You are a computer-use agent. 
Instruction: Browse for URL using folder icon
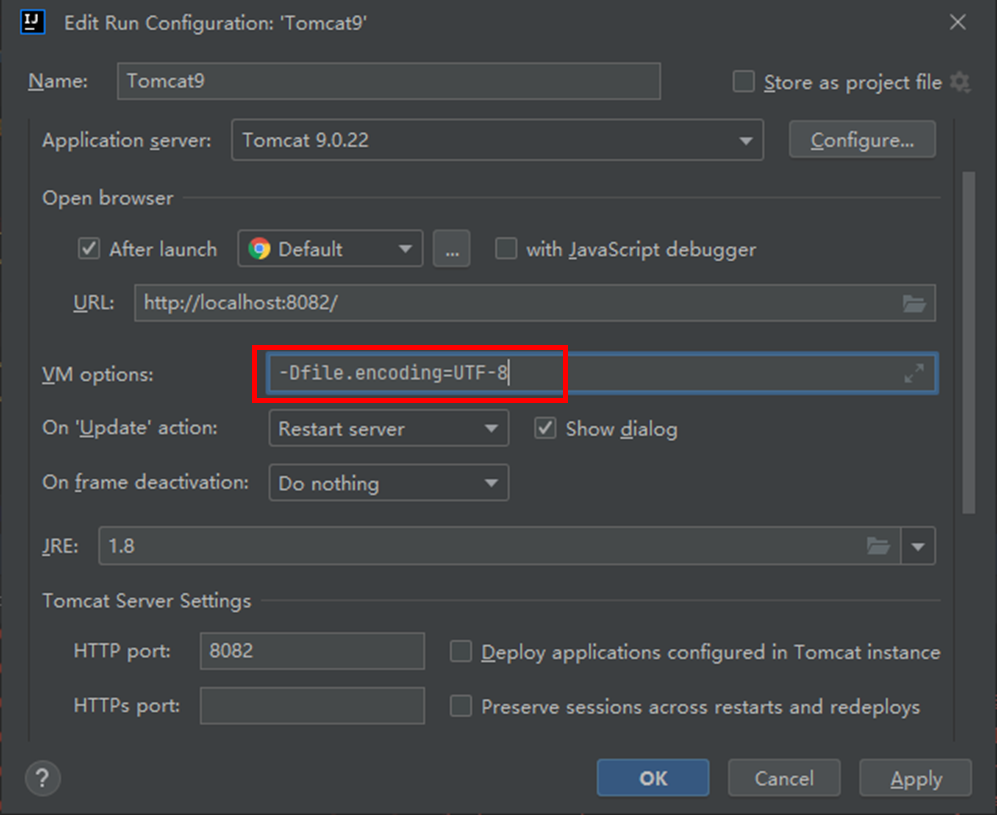tap(914, 303)
